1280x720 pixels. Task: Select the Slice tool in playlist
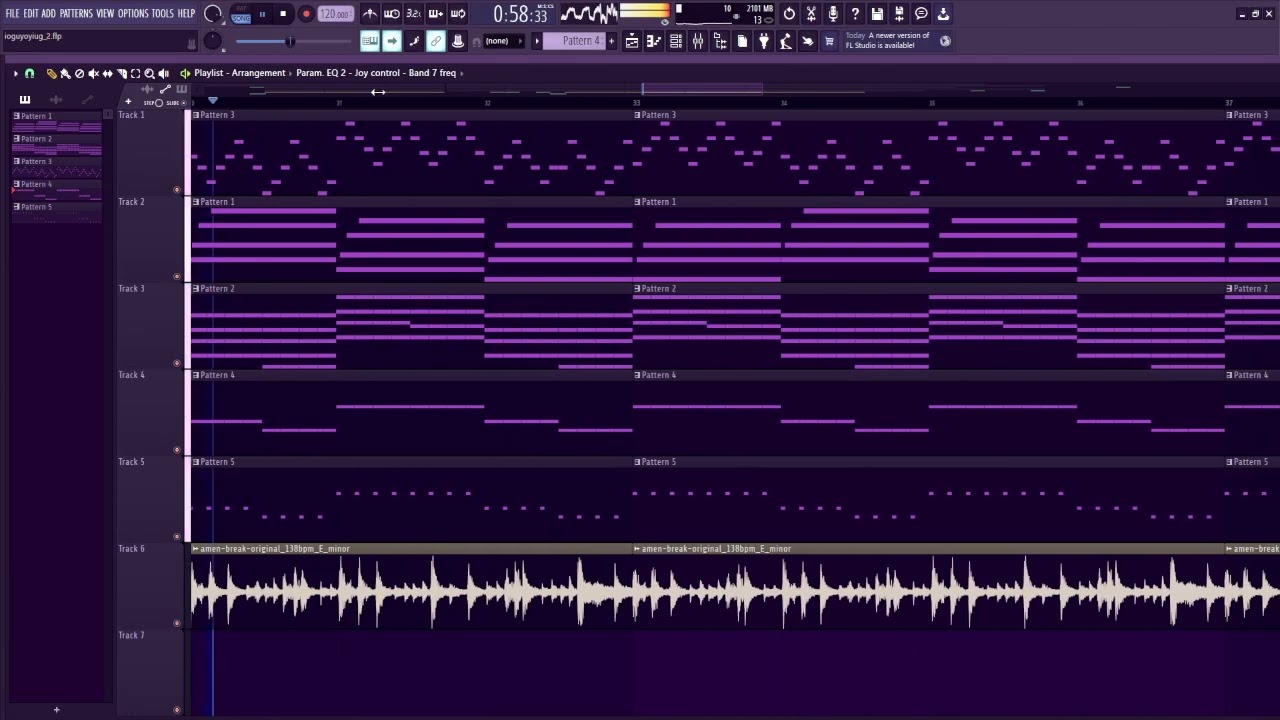[x=122, y=73]
